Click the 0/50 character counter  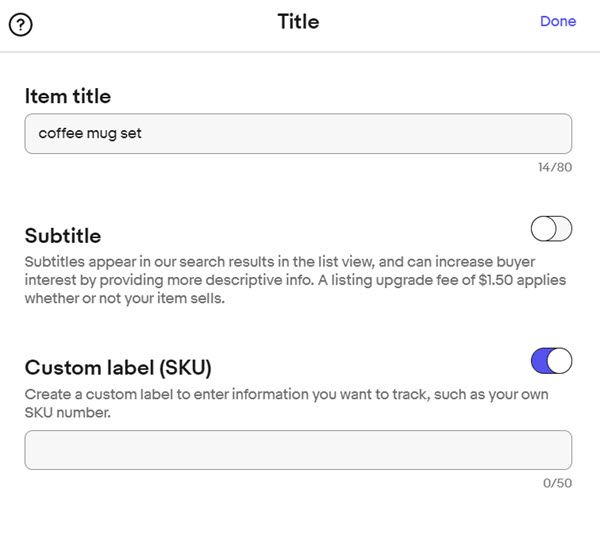coord(555,484)
